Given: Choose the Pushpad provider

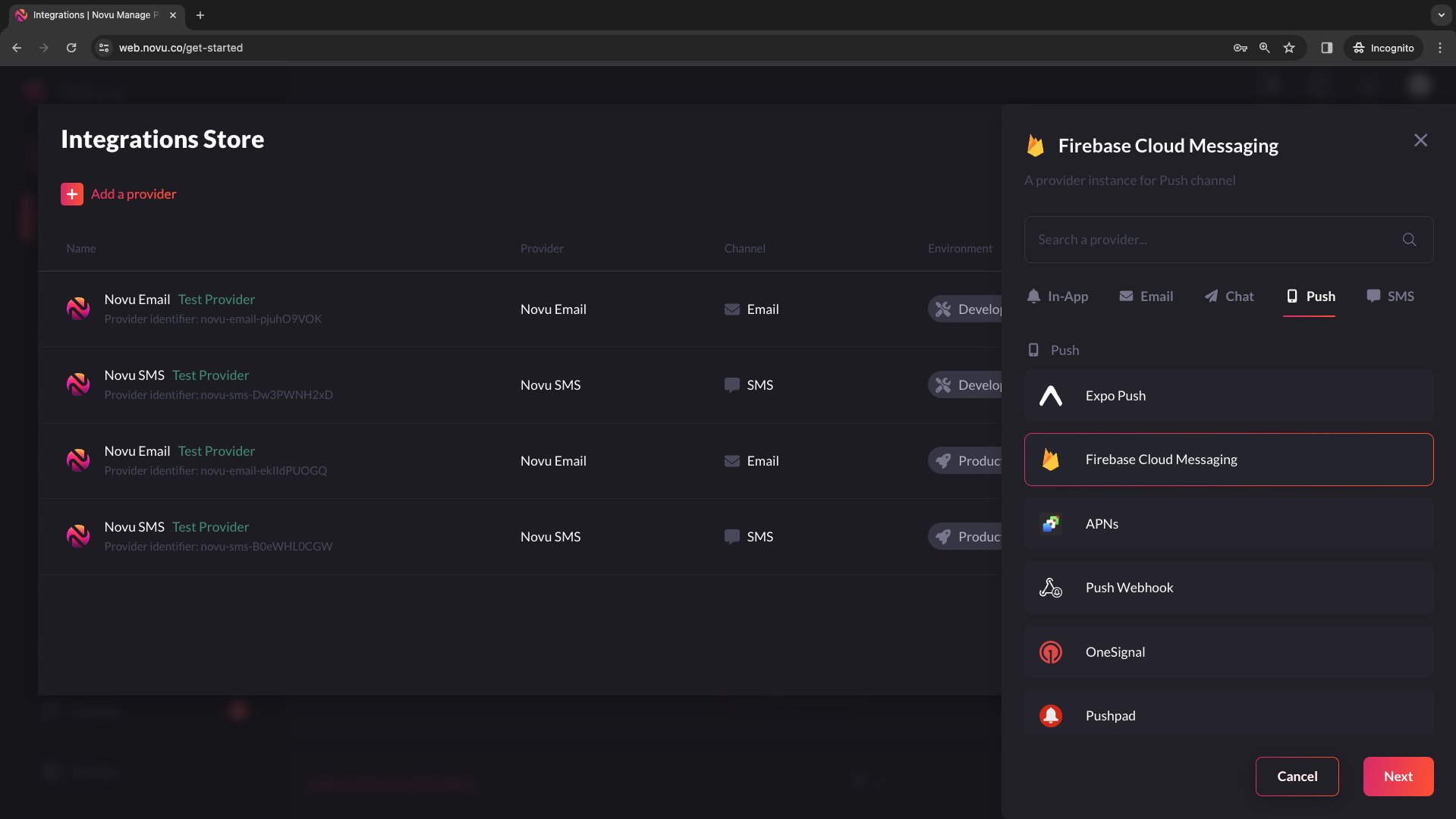Looking at the screenshot, I should point(1228,713).
